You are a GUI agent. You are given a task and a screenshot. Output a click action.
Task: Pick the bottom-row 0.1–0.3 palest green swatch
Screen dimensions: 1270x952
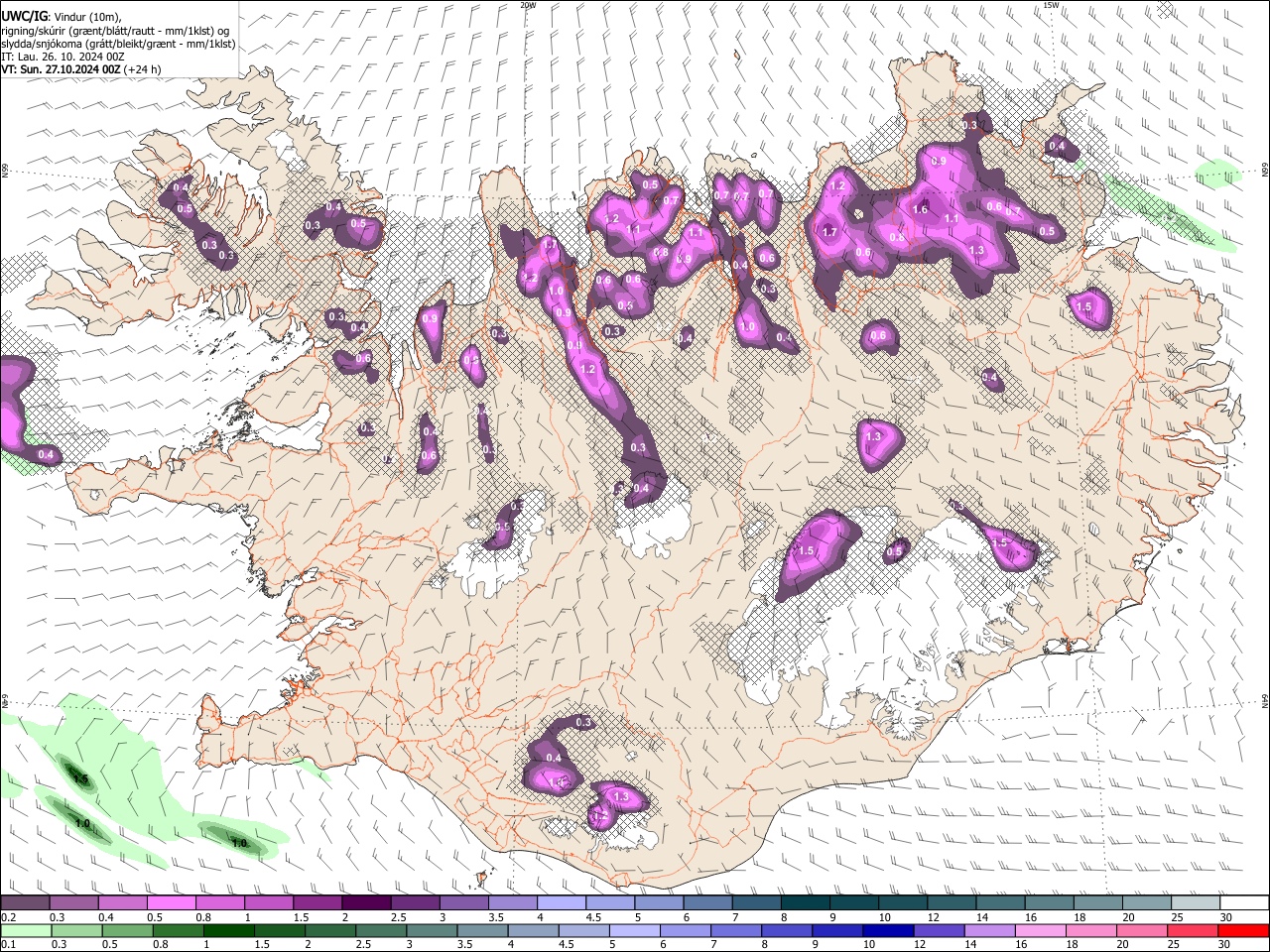coord(26,930)
